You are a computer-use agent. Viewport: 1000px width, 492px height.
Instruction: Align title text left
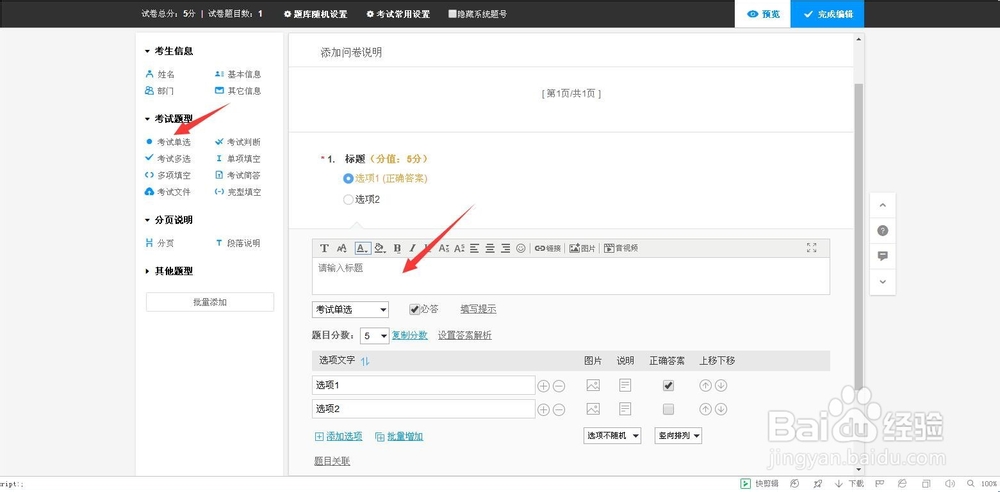[474, 248]
